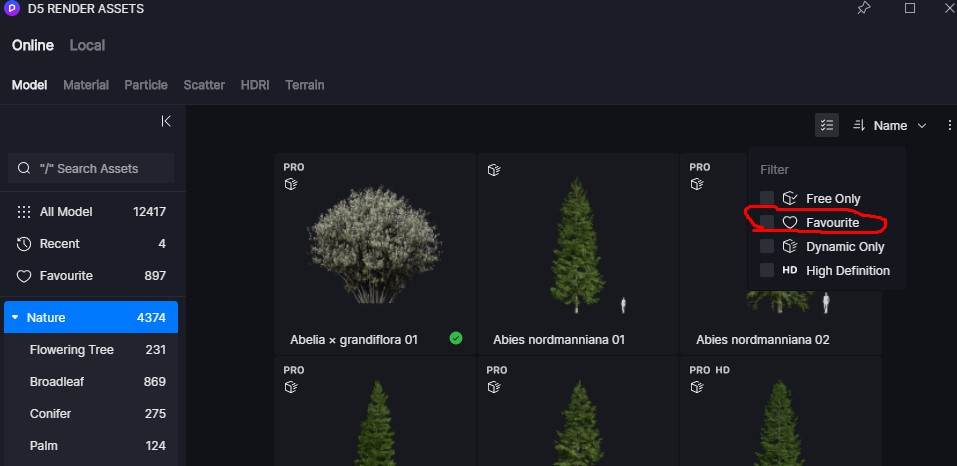Click the Abies nordmanniana 02 name label
Viewport: 957px width, 466px height.
[x=763, y=340]
